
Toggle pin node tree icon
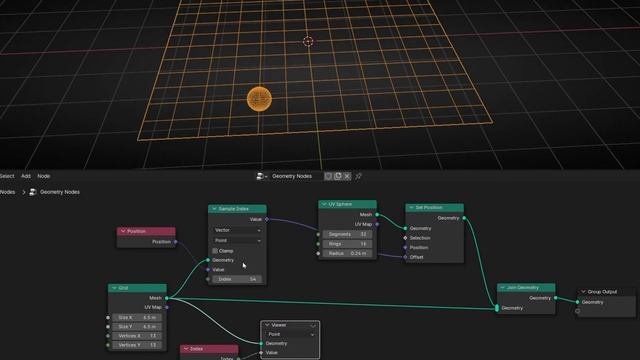coord(358,176)
